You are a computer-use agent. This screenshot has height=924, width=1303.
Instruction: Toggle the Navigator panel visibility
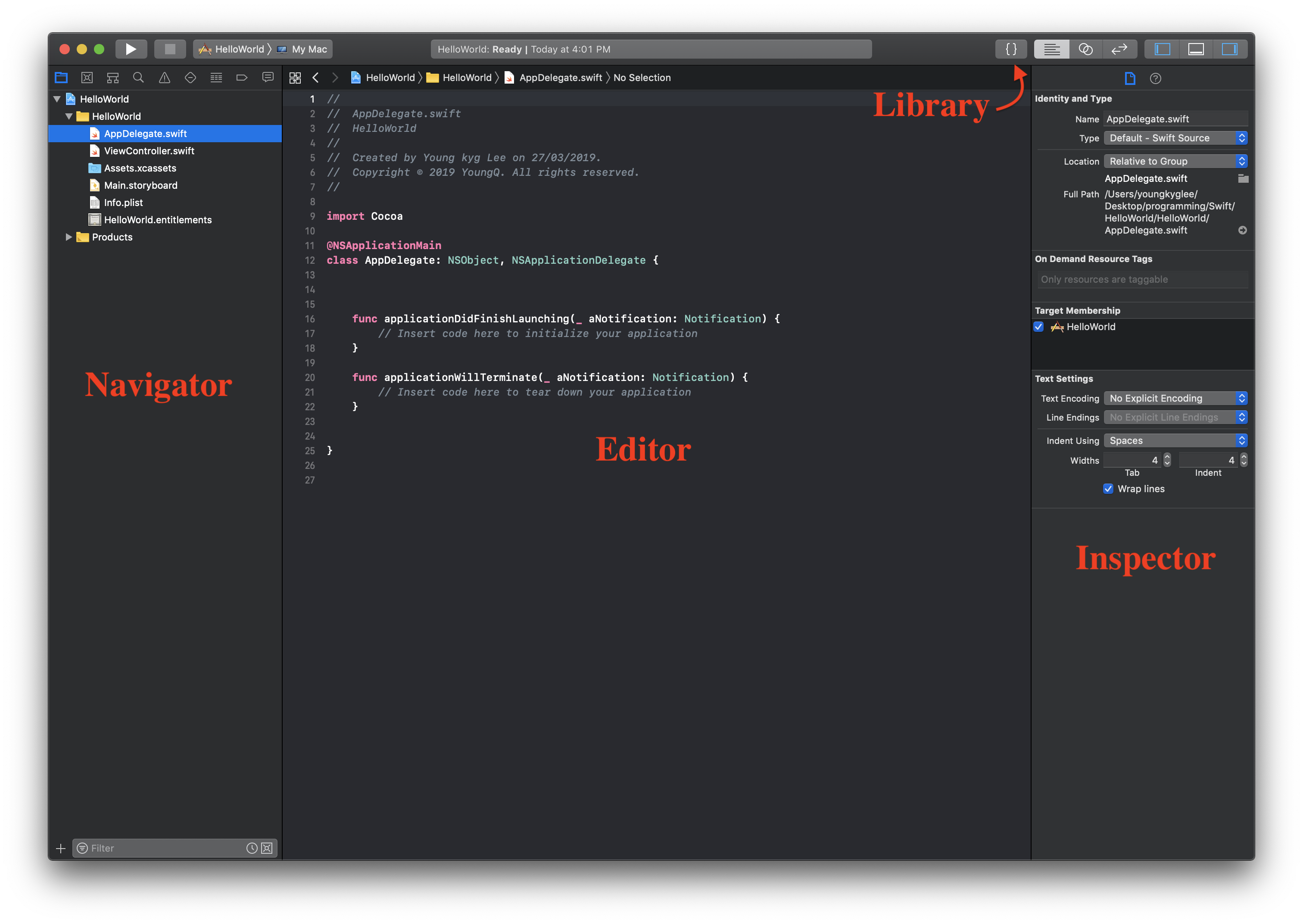[1162, 49]
